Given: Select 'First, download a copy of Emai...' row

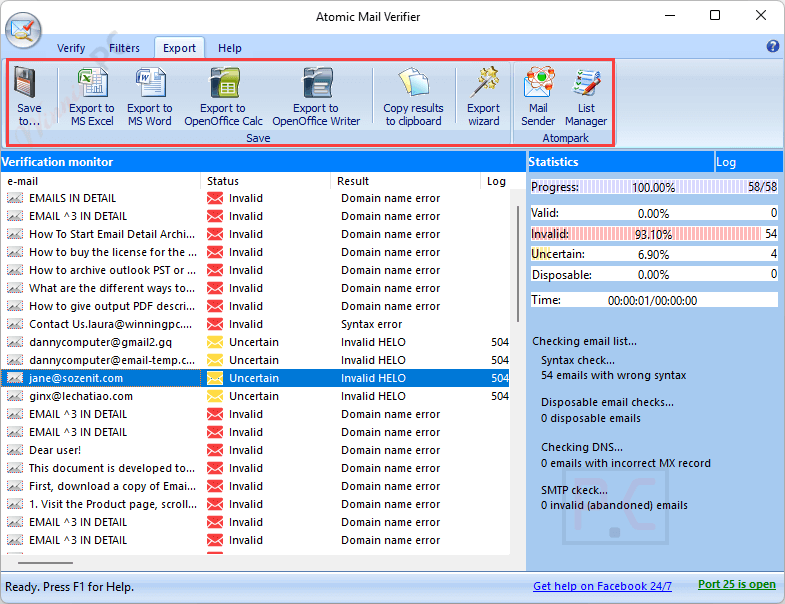Looking at the screenshot, I should tap(255, 486).
